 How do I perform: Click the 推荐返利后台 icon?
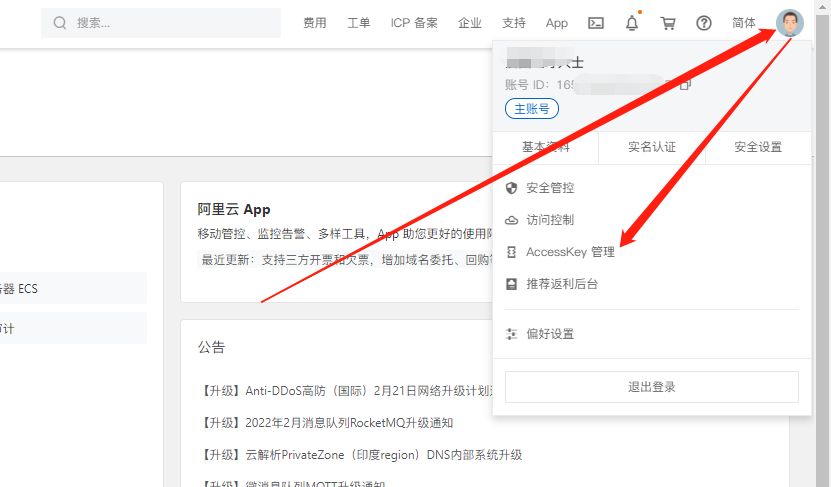[511, 284]
